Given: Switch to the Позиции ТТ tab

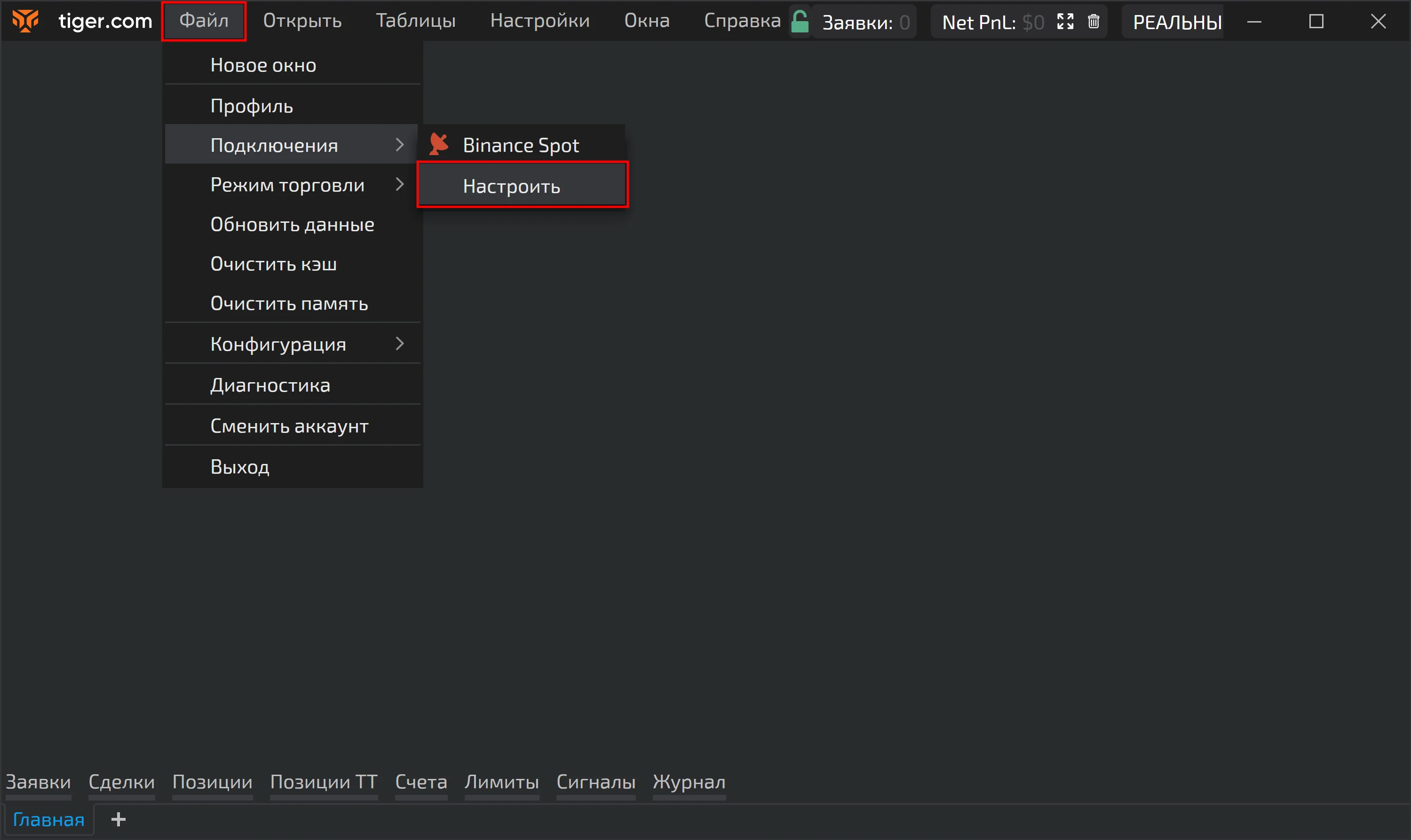Looking at the screenshot, I should 323,782.
